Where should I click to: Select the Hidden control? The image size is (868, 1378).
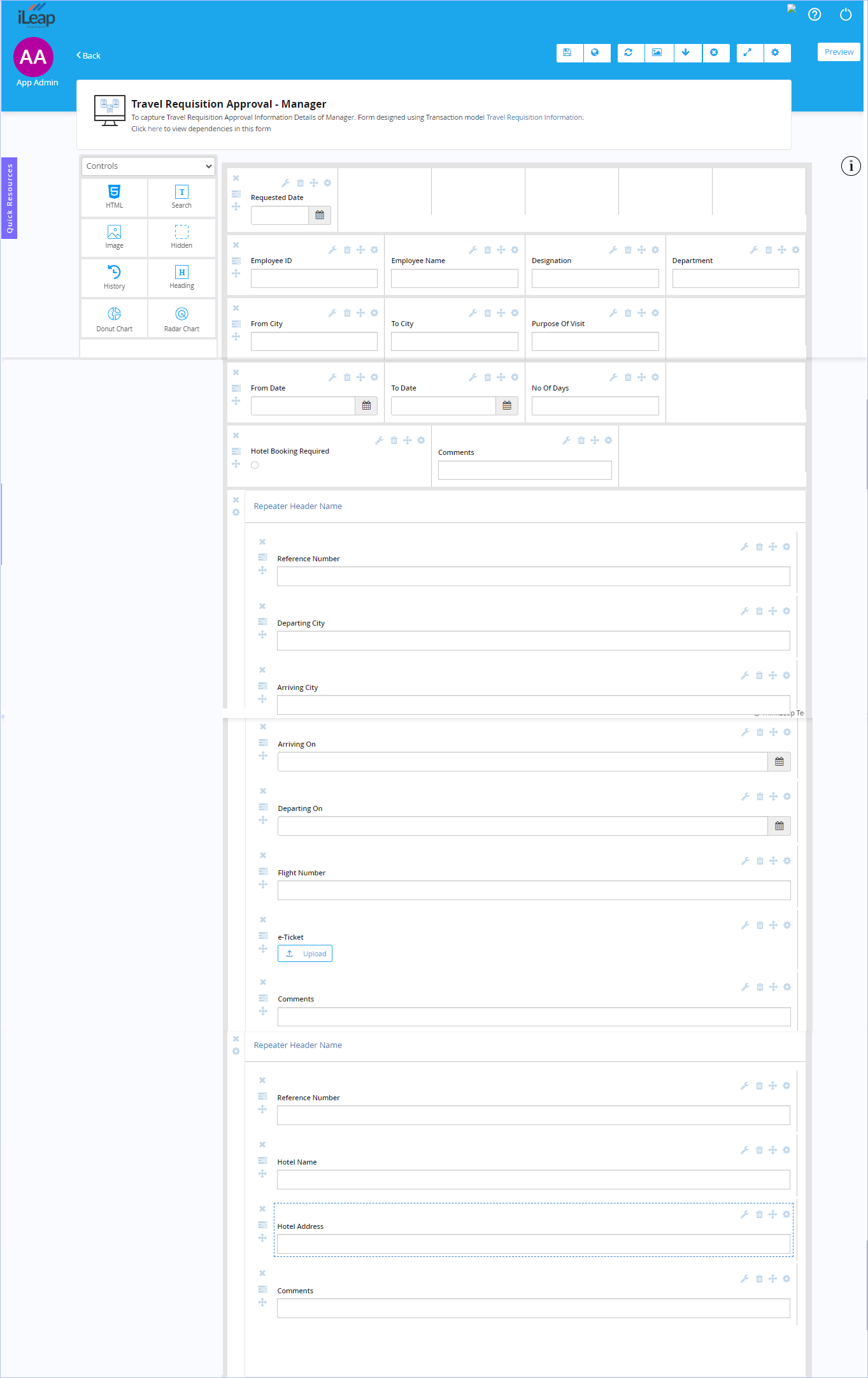click(x=181, y=237)
